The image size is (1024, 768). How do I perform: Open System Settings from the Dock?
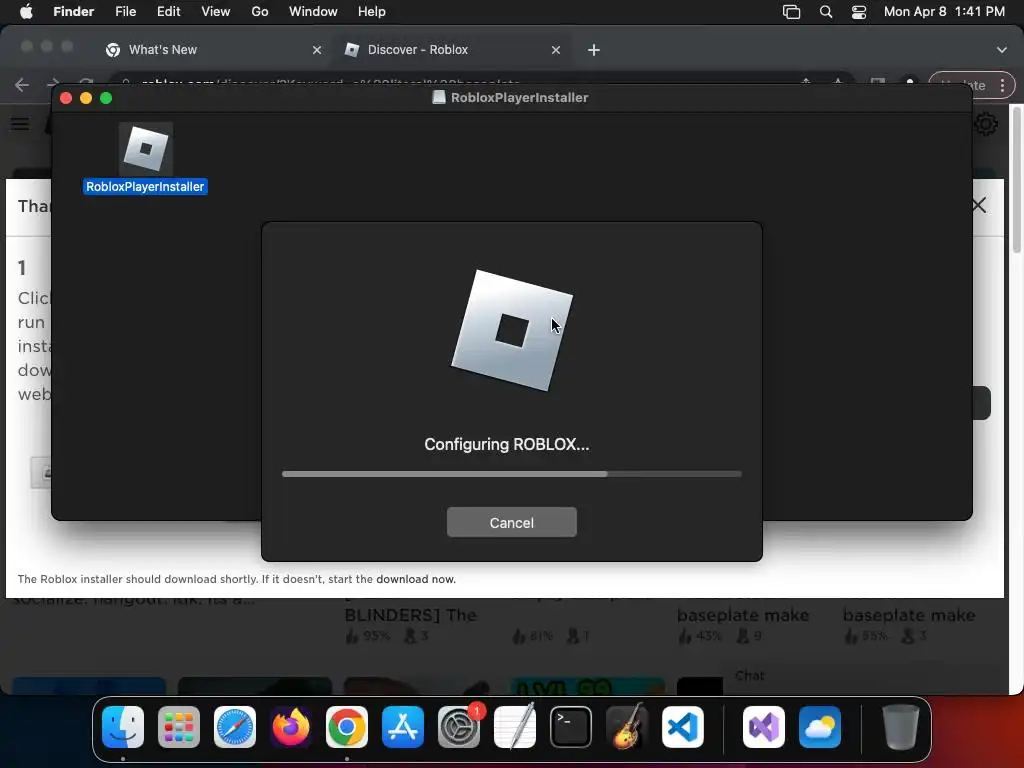tap(459, 727)
